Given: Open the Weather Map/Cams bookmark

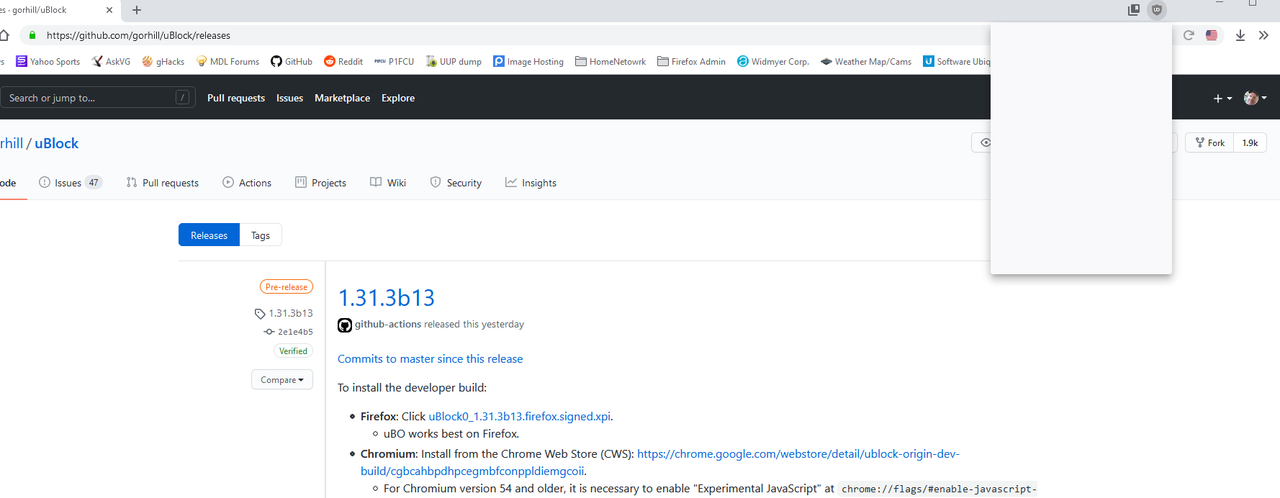Looking at the screenshot, I should pyautogui.click(x=866, y=61).
